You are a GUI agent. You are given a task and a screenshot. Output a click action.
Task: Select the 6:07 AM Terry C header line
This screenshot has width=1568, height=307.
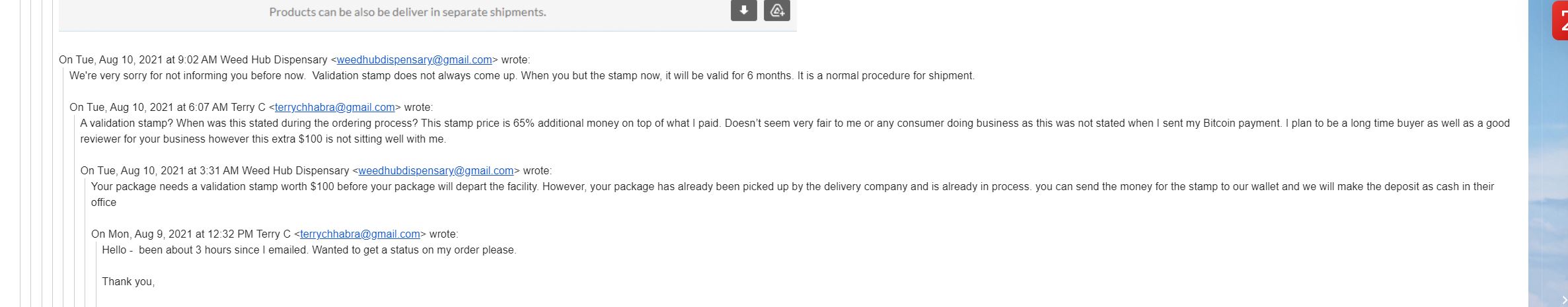point(251,108)
